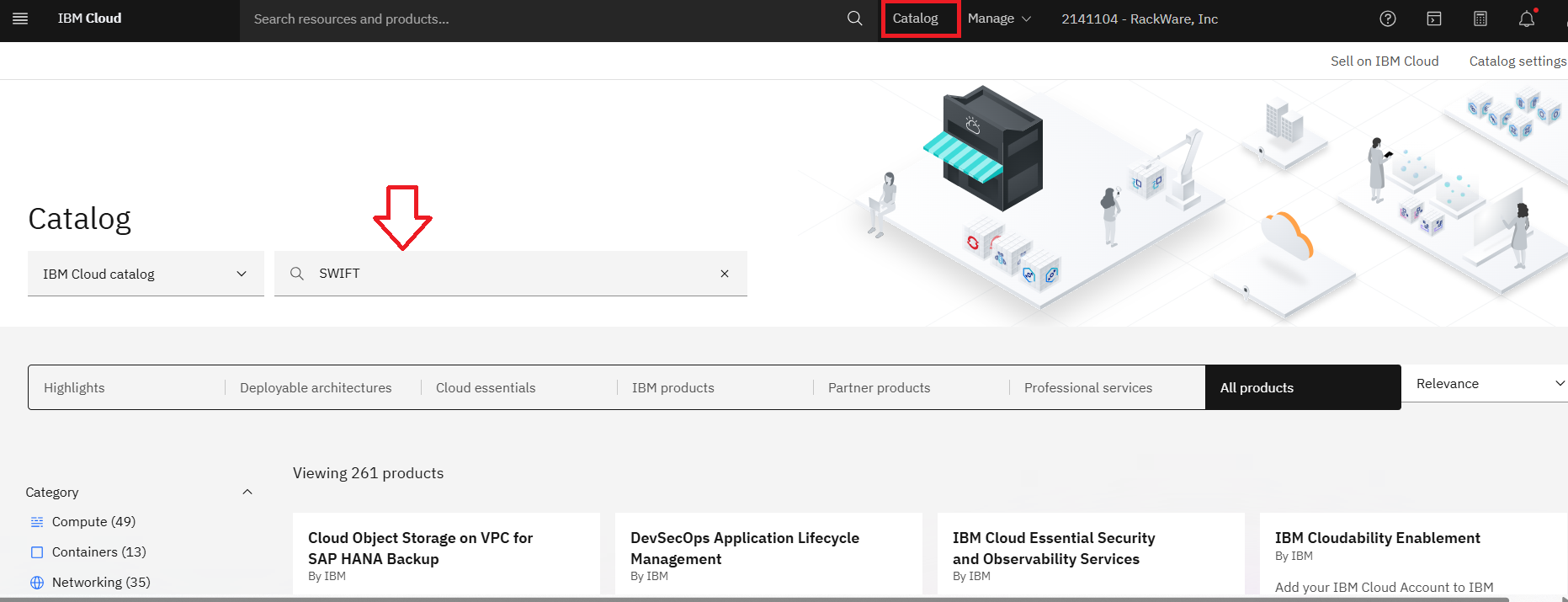Switch to Deployable architectures tab
This screenshot has height=602, width=1568.
pyautogui.click(x=323, y=387)
